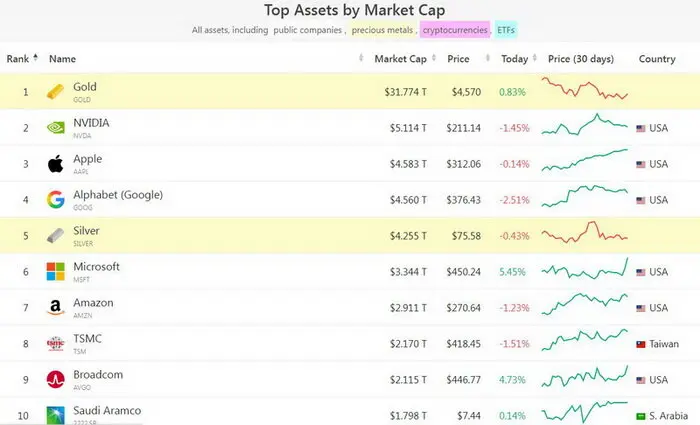Sort by the Today column
This screenshot has height=425, width=700.
514,58
